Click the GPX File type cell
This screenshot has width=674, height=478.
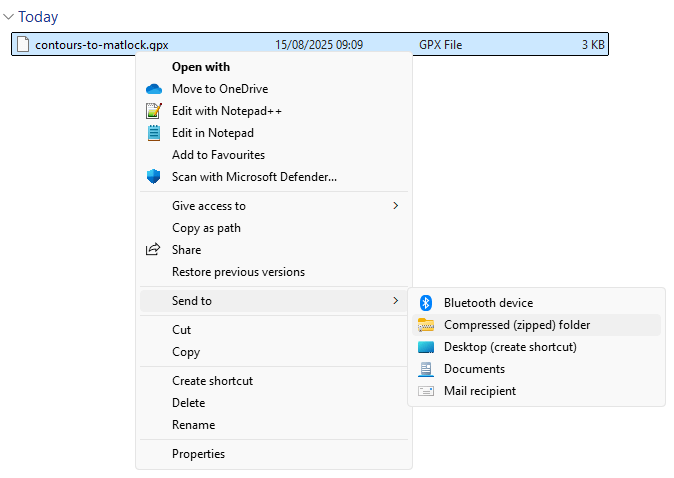(x=441, y=45)
